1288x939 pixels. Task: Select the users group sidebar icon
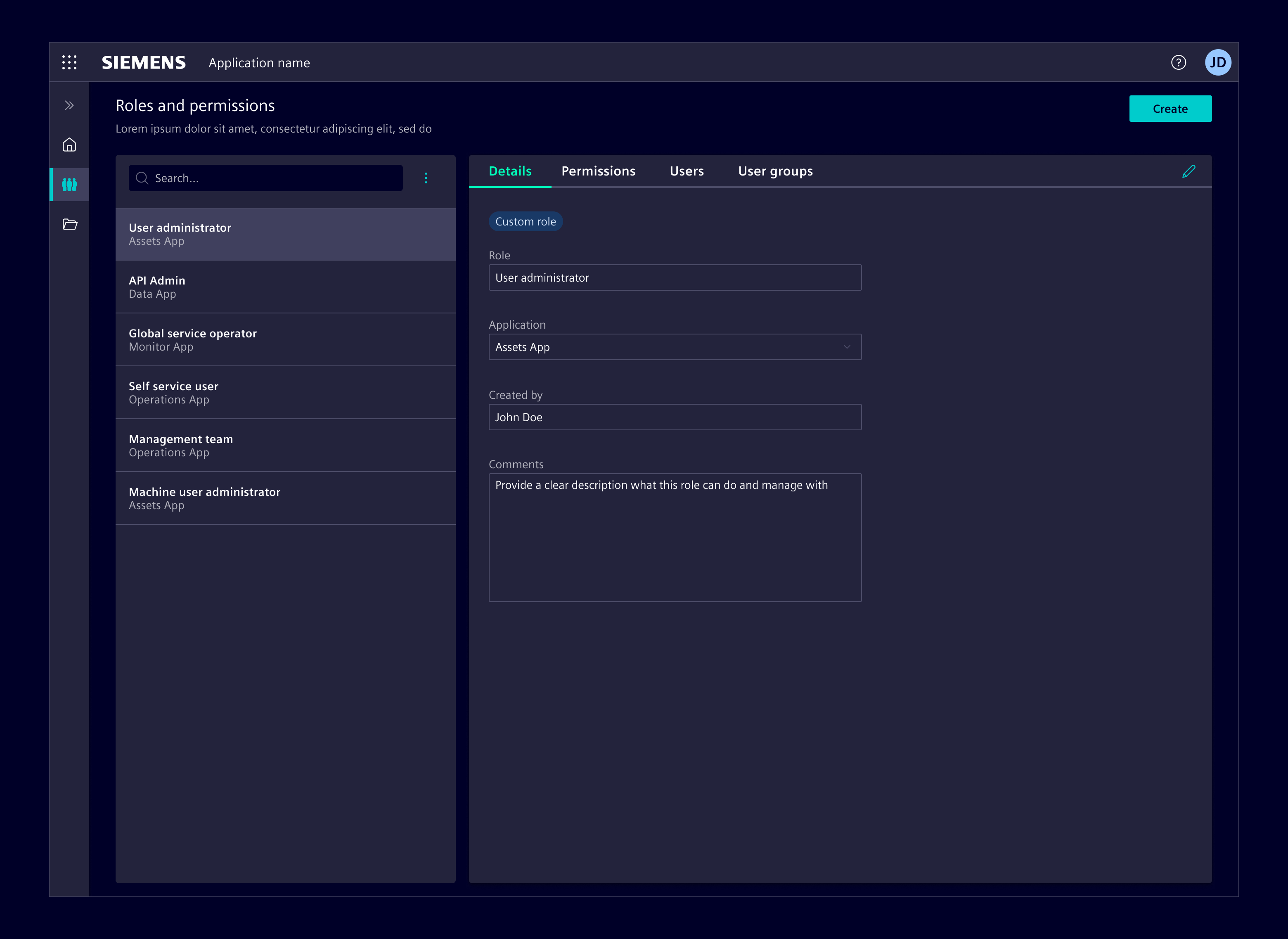[69, 185]
